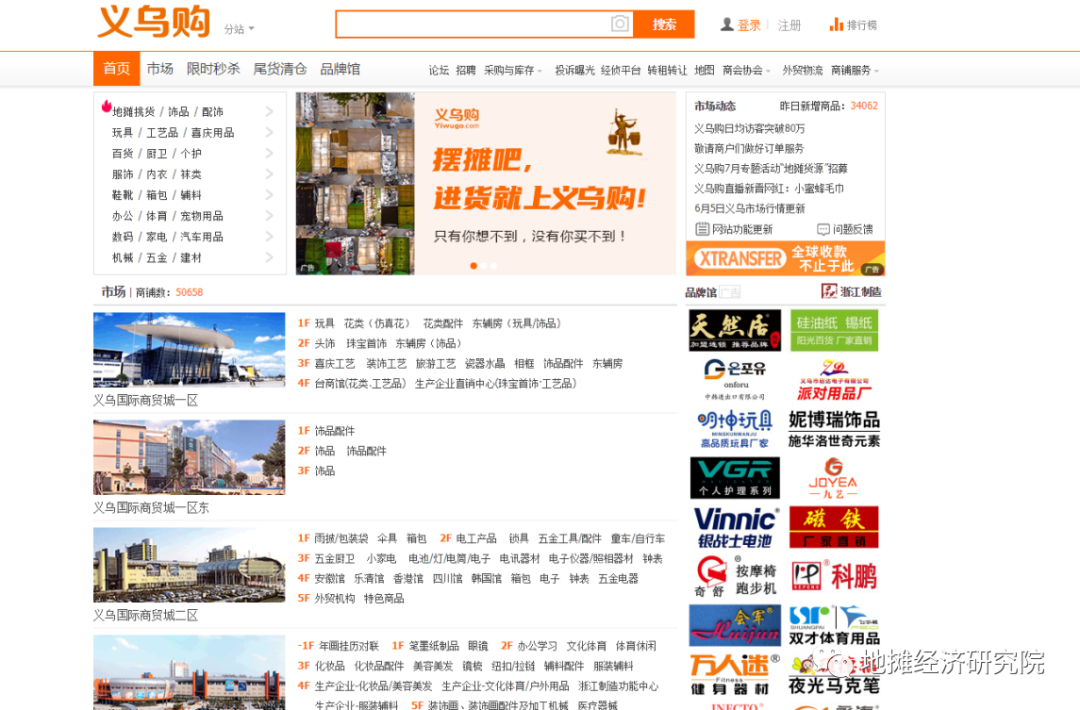Click the 义乌购 site logo
This screenshot has height=710, width=1080.
tap(153, 21)
